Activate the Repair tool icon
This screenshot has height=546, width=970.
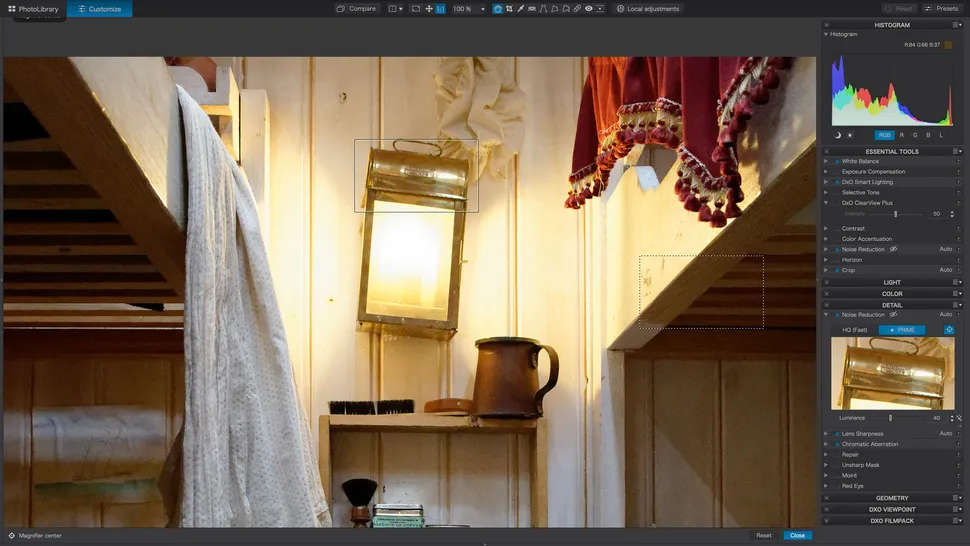click(576, 9)
